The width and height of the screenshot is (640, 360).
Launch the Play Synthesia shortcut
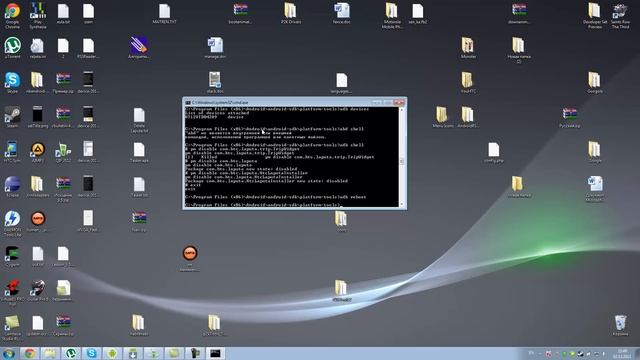click(38, 15)
